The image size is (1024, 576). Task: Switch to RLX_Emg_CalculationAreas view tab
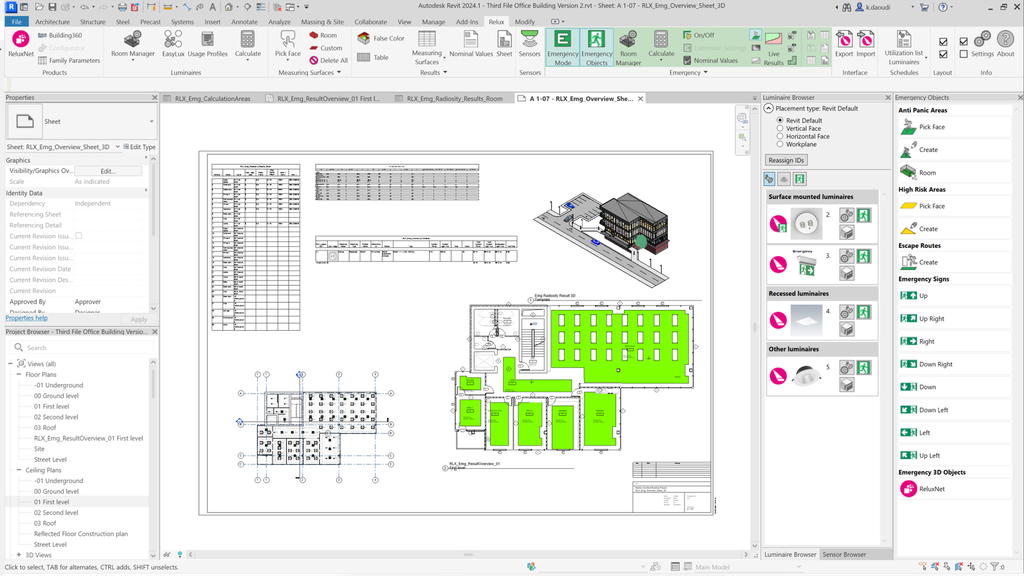(212, 99)
